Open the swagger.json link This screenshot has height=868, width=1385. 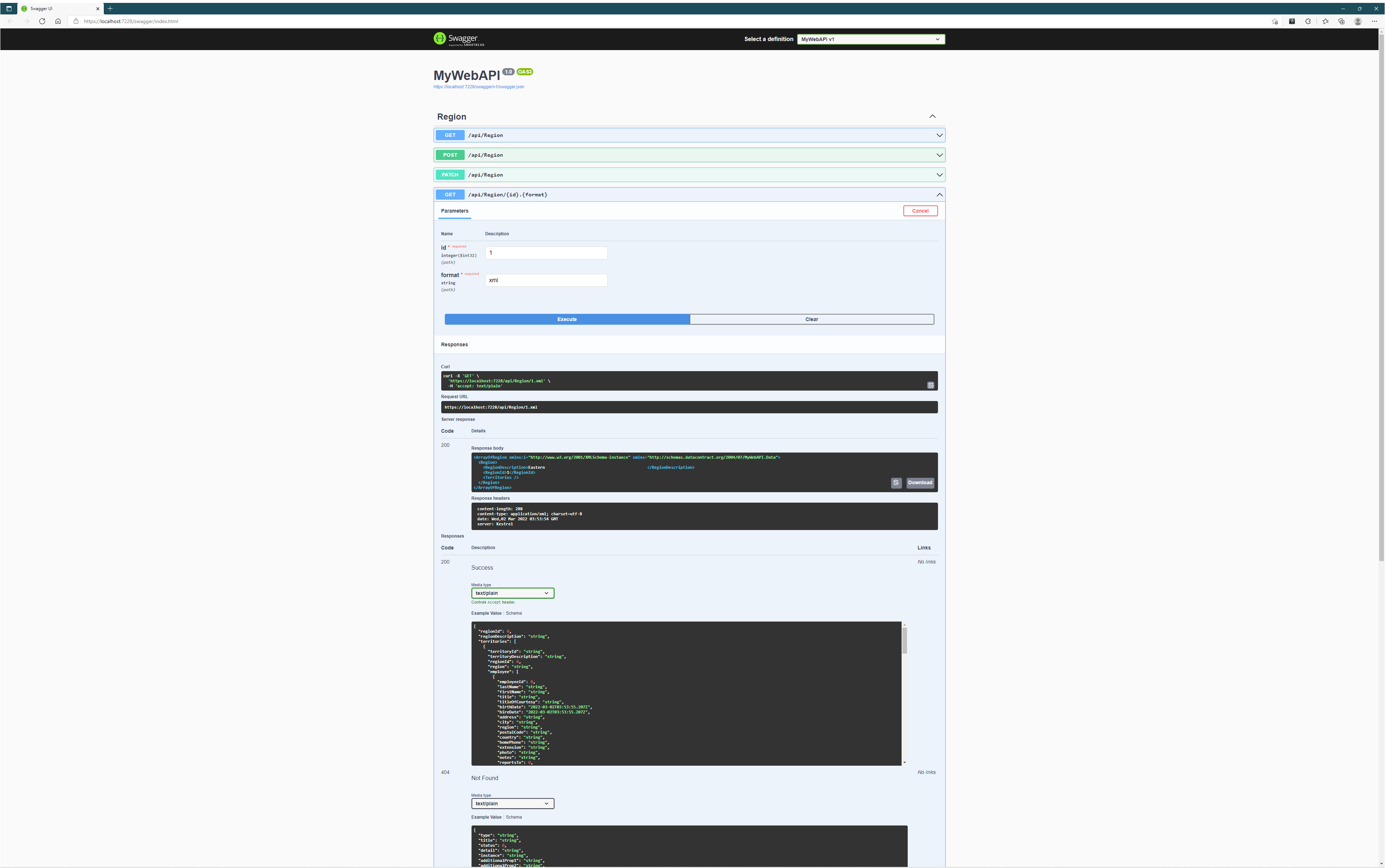[x=478, y=87]
